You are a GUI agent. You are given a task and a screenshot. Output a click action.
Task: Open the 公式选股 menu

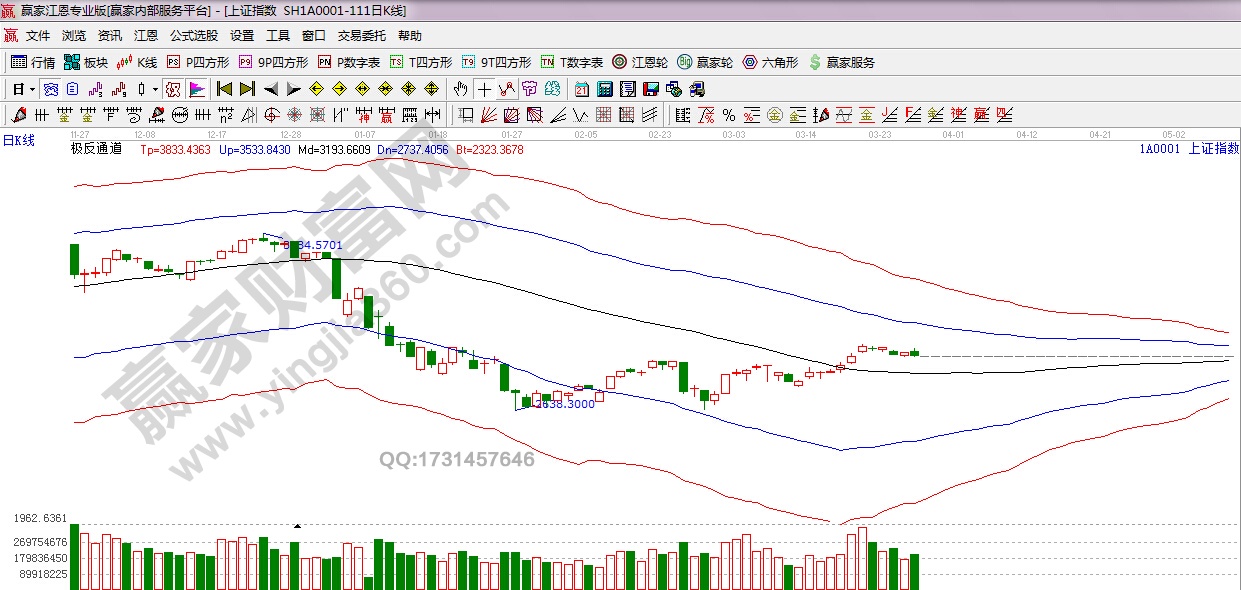[193, 35]
